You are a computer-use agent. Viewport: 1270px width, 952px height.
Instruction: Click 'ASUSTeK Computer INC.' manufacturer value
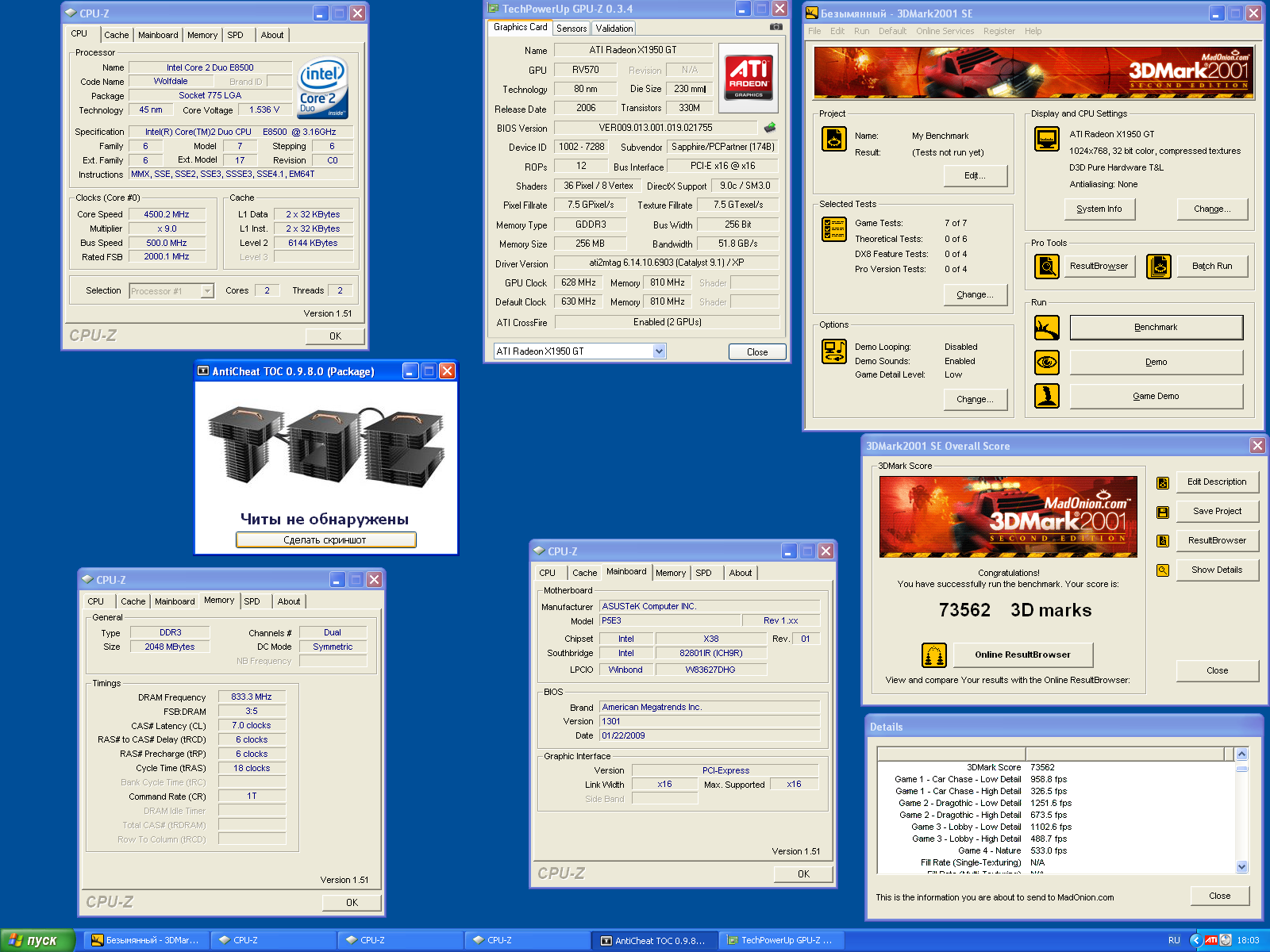click(x=710, y=606)
